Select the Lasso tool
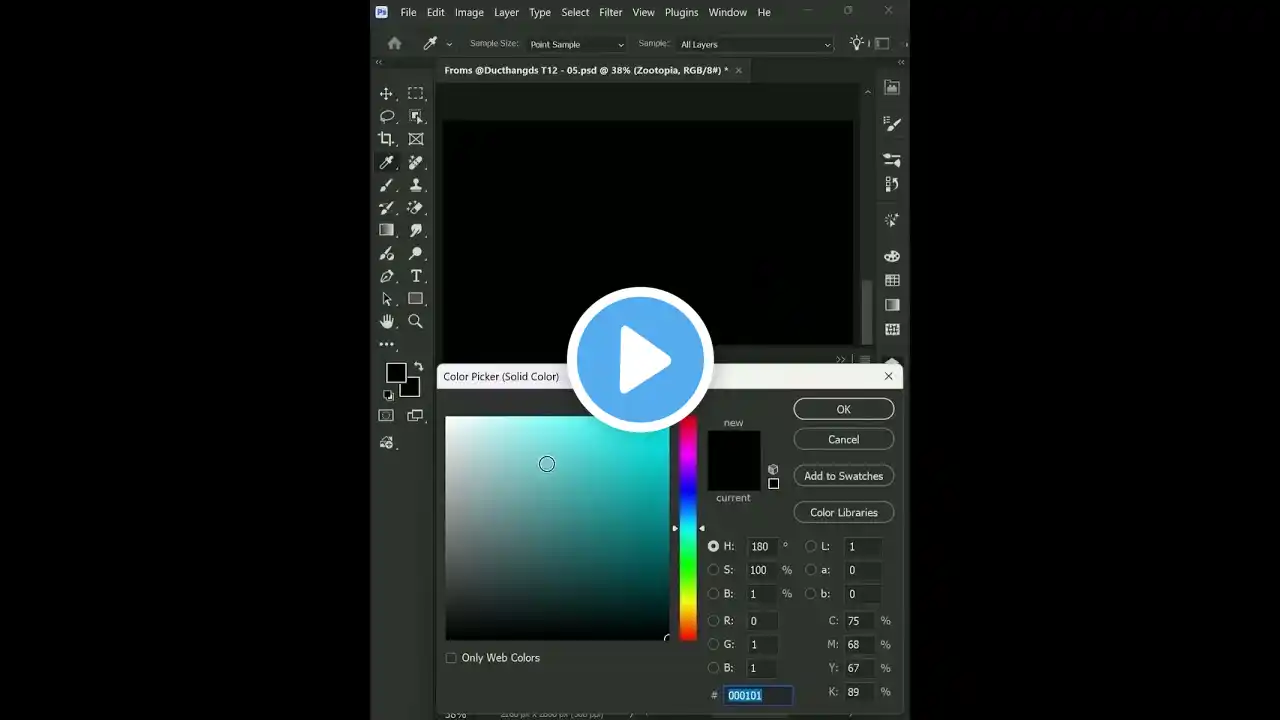This screenshot has width=1280, height=720. click(386, 117)
